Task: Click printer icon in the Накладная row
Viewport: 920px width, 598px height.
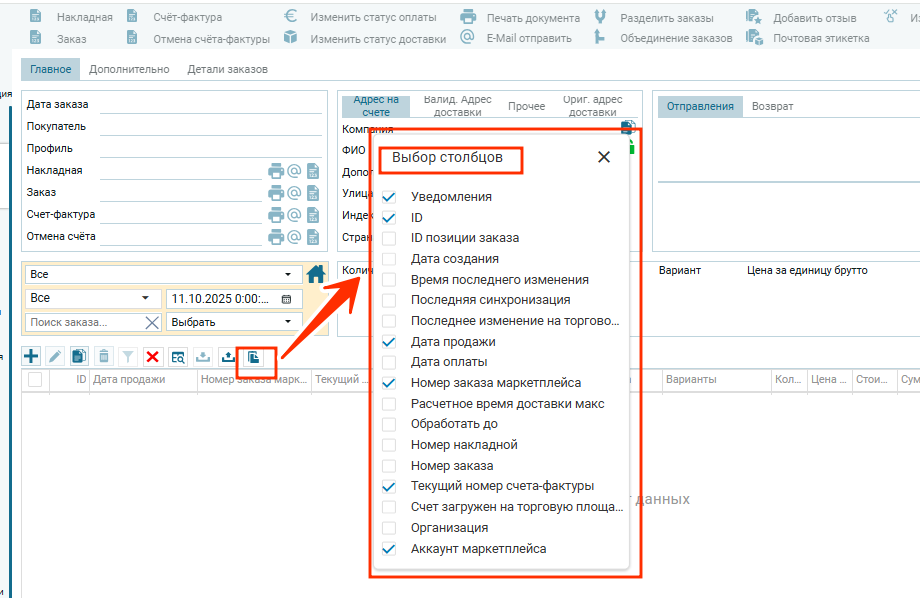Action: click(x=276, y=171)
